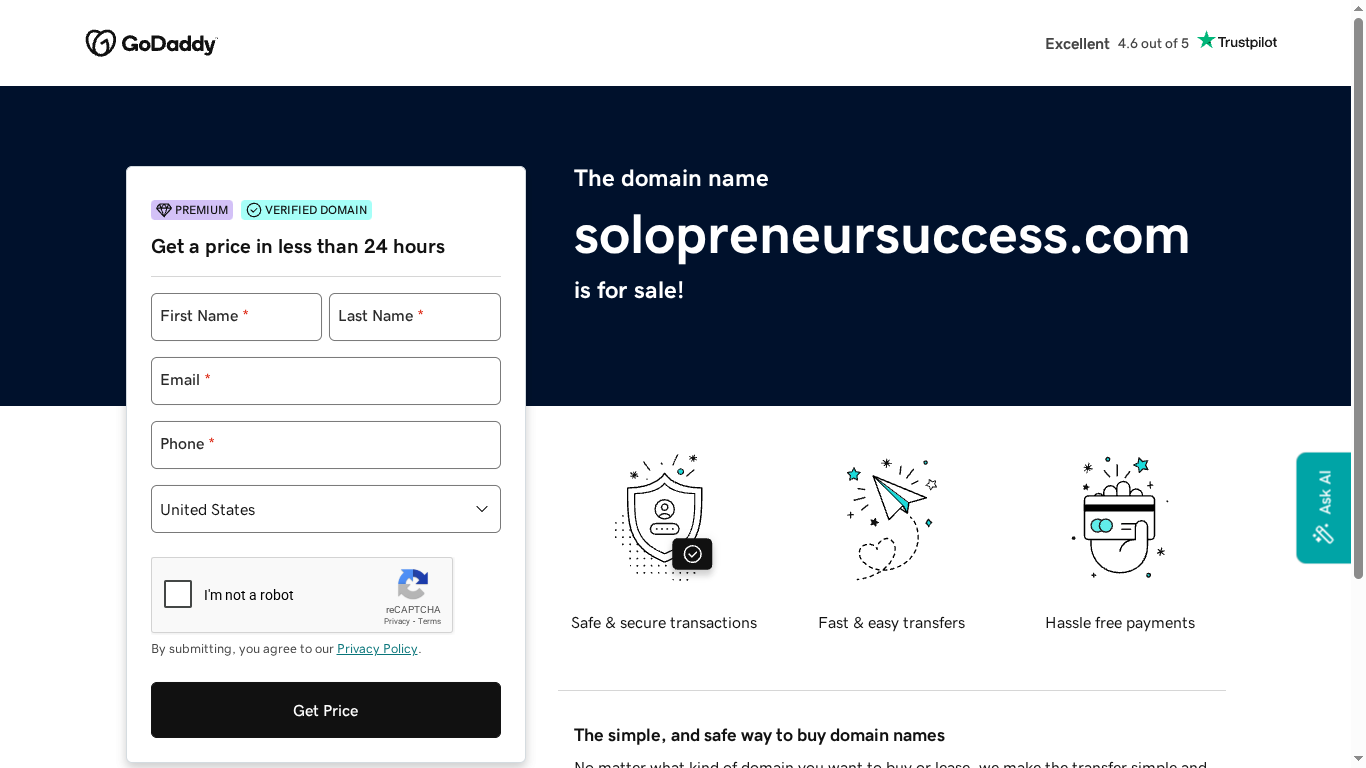Click the dark checkmark badge on the shield illustration
Screen dimensions: 1366x768
pyautogui.click(x=692, y=553)
